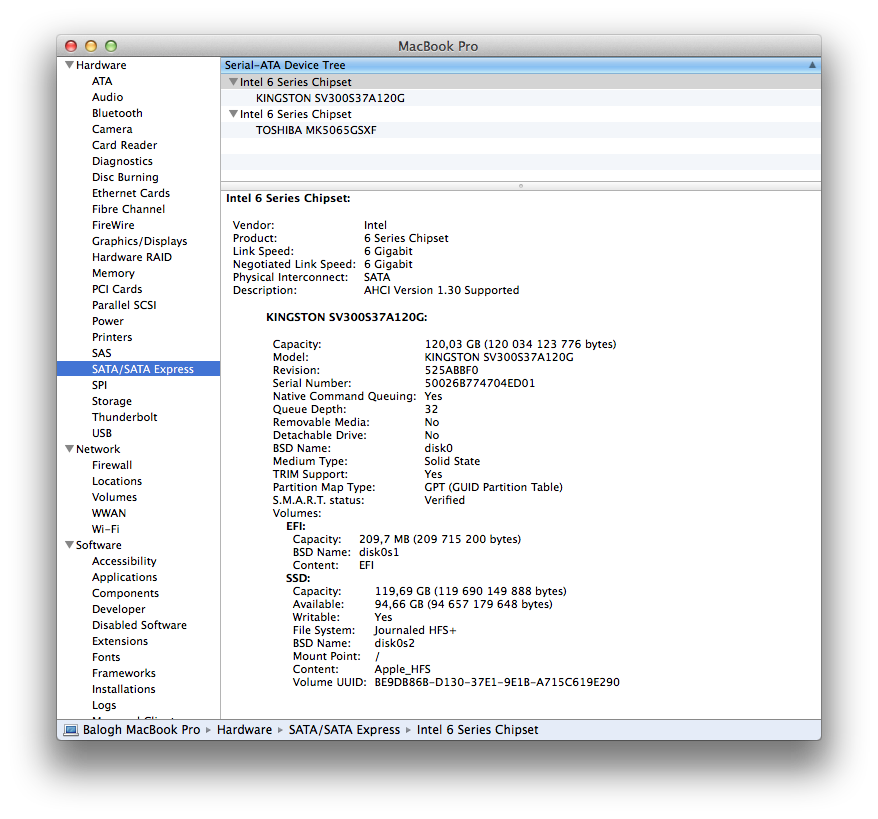The width and height of the screenshot is (878, 819).
Task: Open Logs in the sidebar
Action: (104, 705)
